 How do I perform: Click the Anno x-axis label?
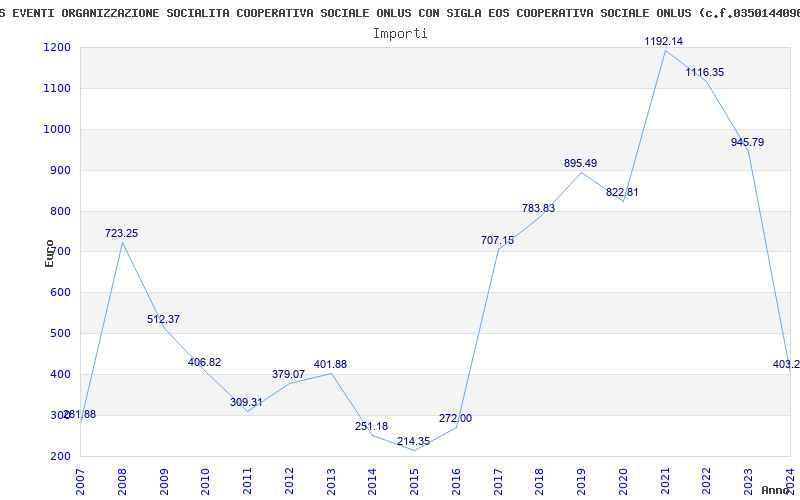[x=776, y=490]
